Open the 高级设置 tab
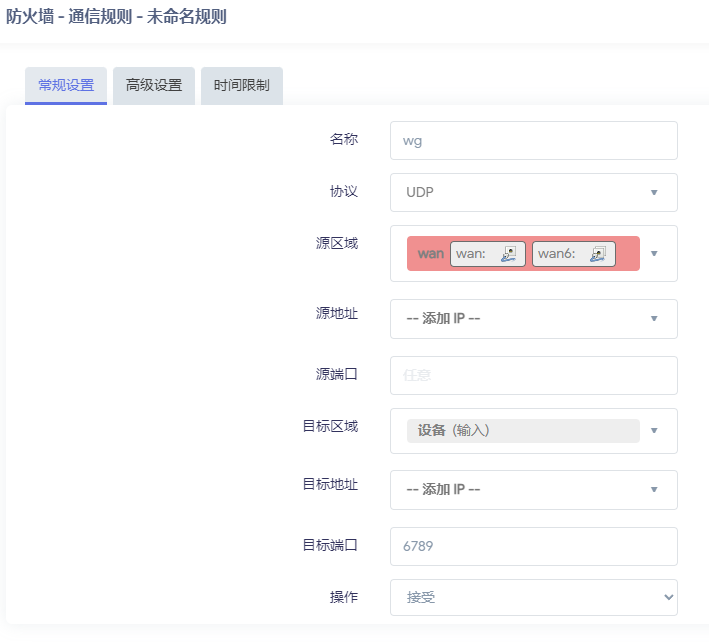The height and width of the screenshot is (642, 709). (154, 85)
